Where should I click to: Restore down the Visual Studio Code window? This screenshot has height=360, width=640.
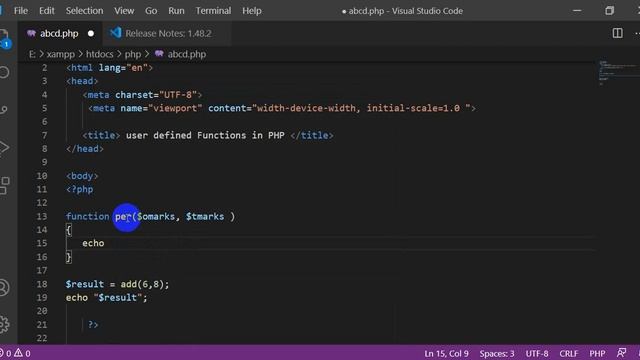point(609,11)
